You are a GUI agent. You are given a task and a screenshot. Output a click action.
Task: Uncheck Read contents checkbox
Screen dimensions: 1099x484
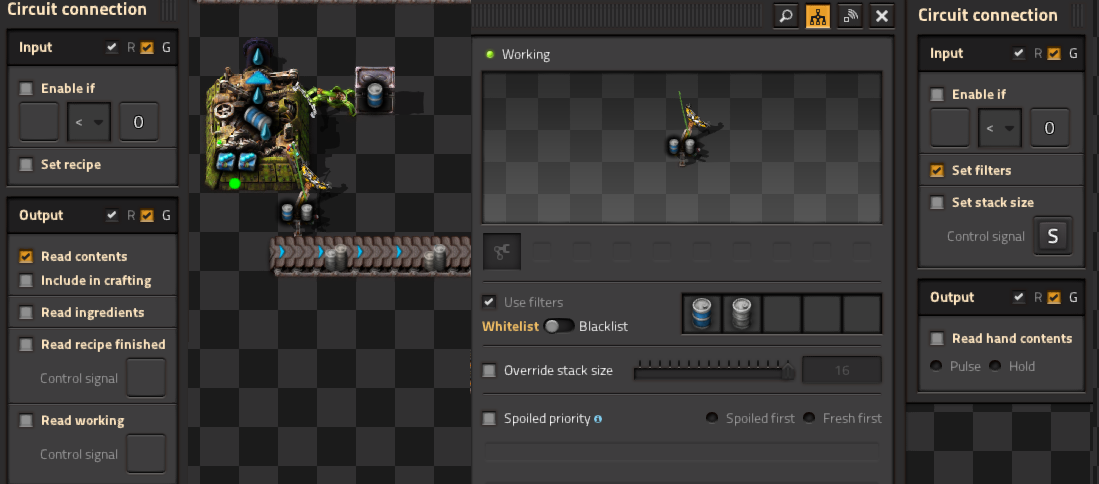26,256
